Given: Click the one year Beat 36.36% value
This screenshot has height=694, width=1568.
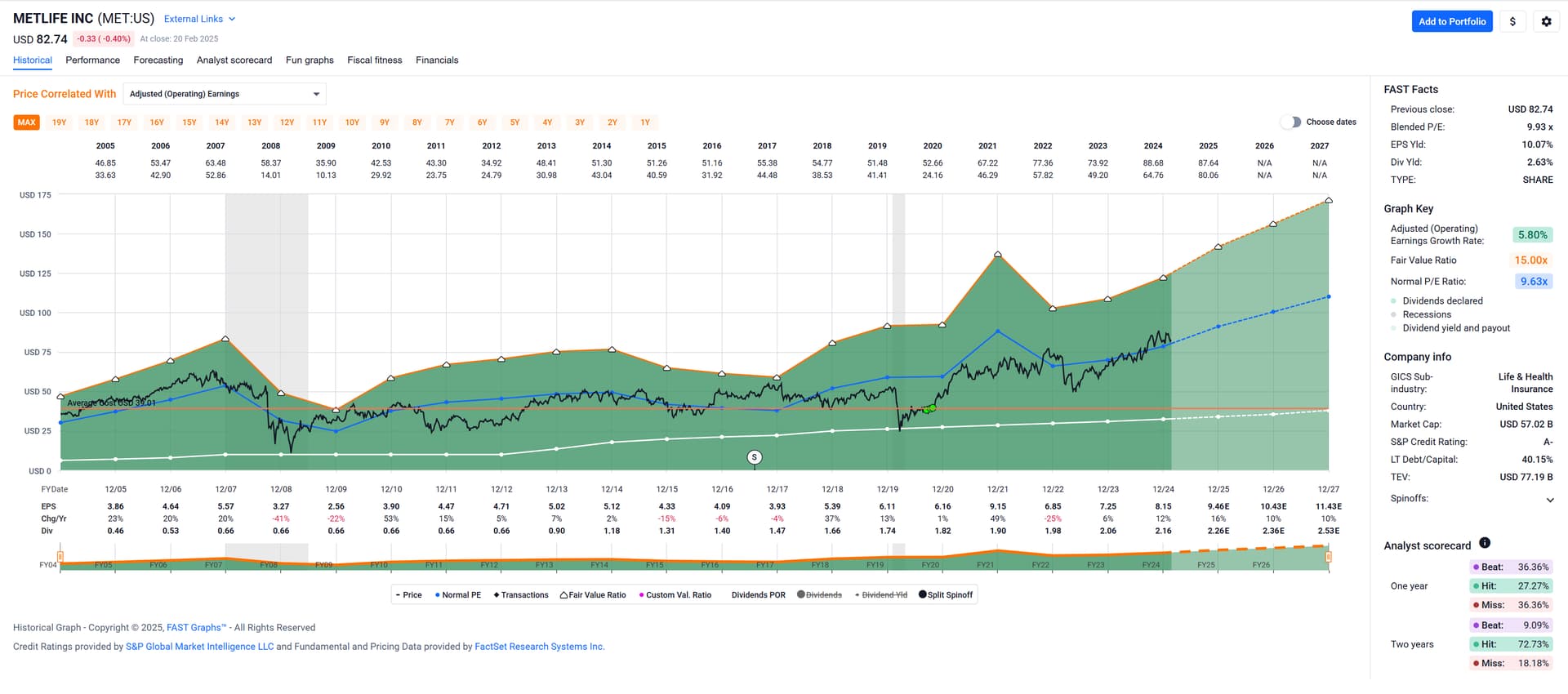Looking at the screenshot, I should pos(1533,567).
